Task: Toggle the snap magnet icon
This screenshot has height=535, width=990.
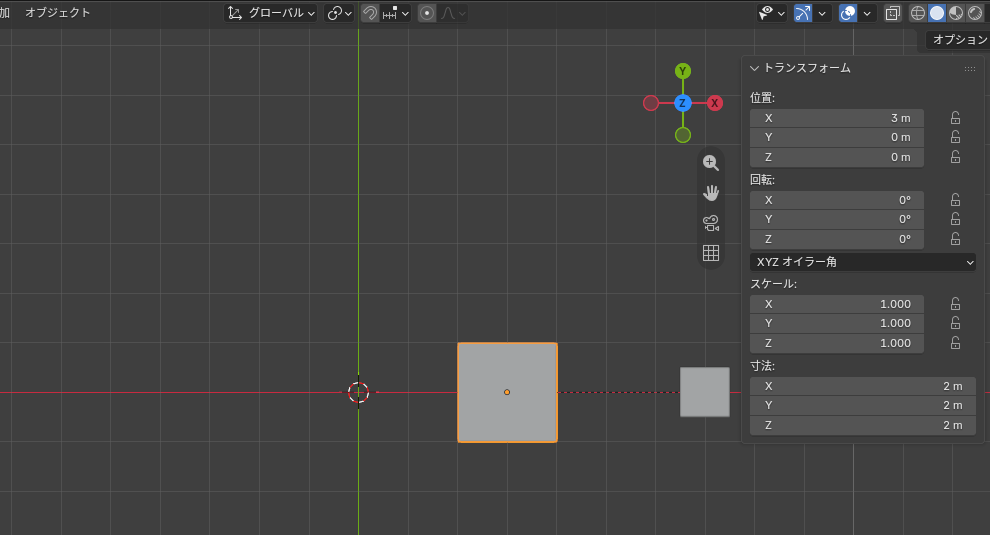Action: [x=370, y=13]
